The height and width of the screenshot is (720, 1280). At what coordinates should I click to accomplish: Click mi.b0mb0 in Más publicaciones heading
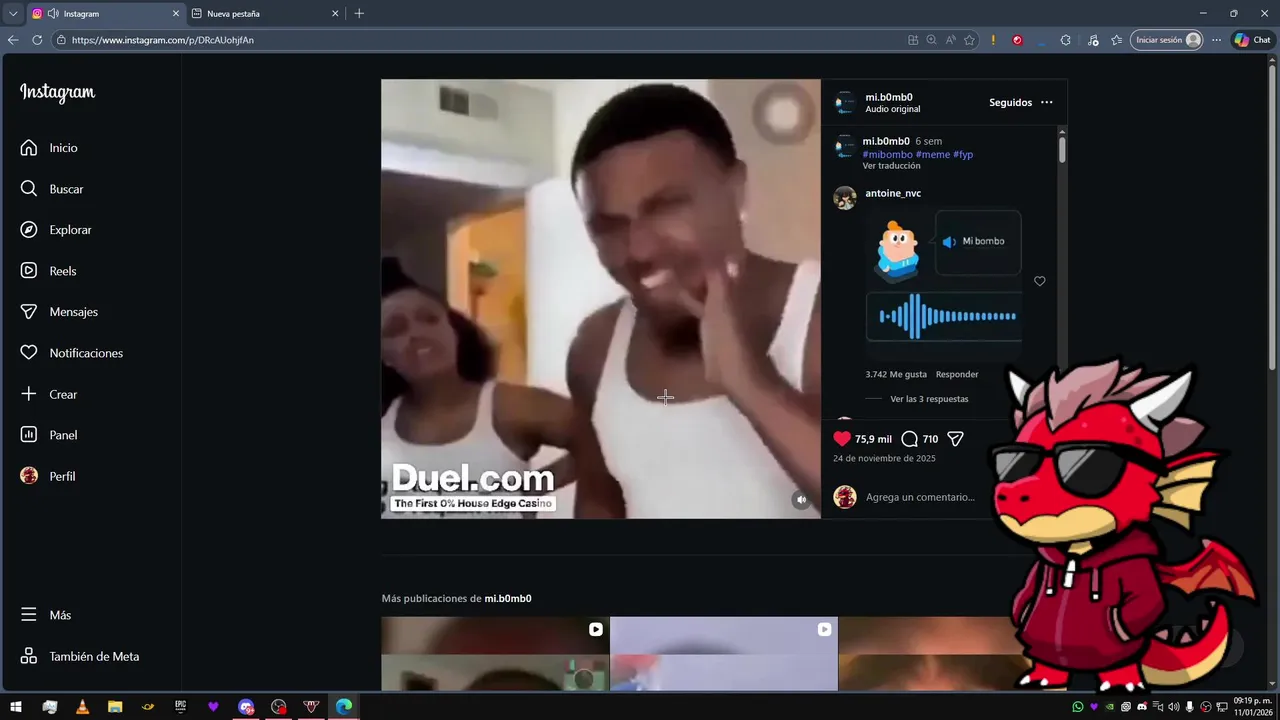(x=508, y=598)
